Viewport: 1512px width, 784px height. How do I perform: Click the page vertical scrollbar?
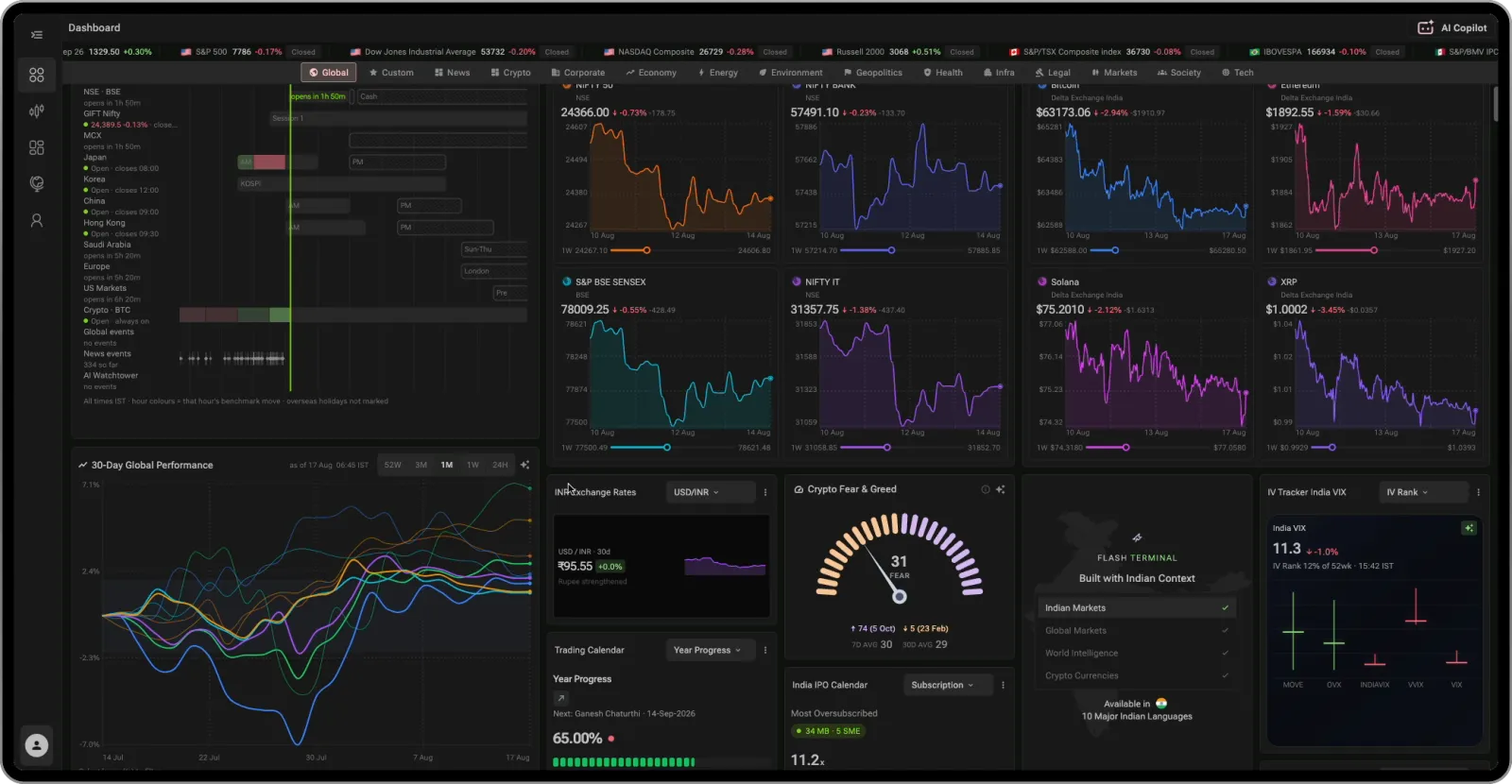[x=1496, y=104]
